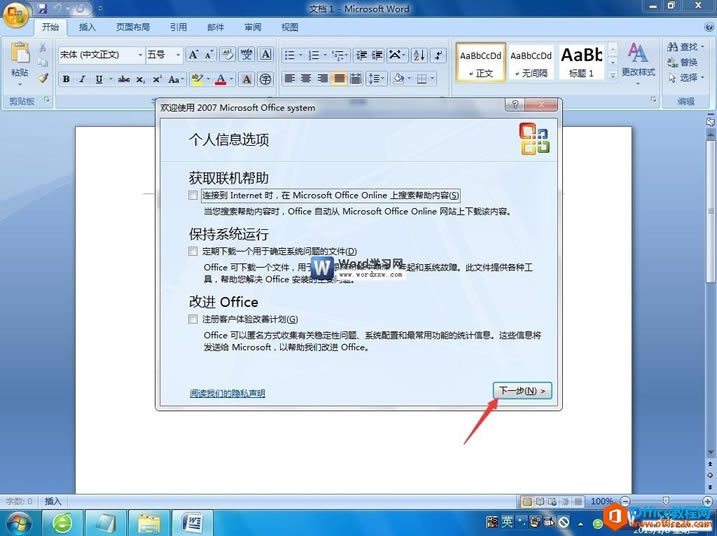Screen dimensions: 717x536
Task: Check the periodically download file checkbox
Action: pyautogui.click(x=193, y=251)
